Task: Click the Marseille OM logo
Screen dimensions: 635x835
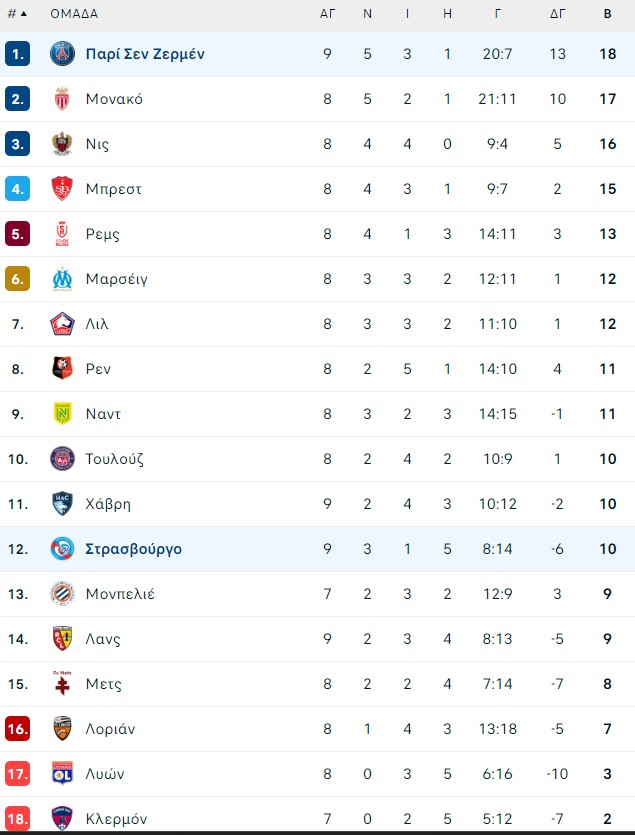Action: [62, 279]
